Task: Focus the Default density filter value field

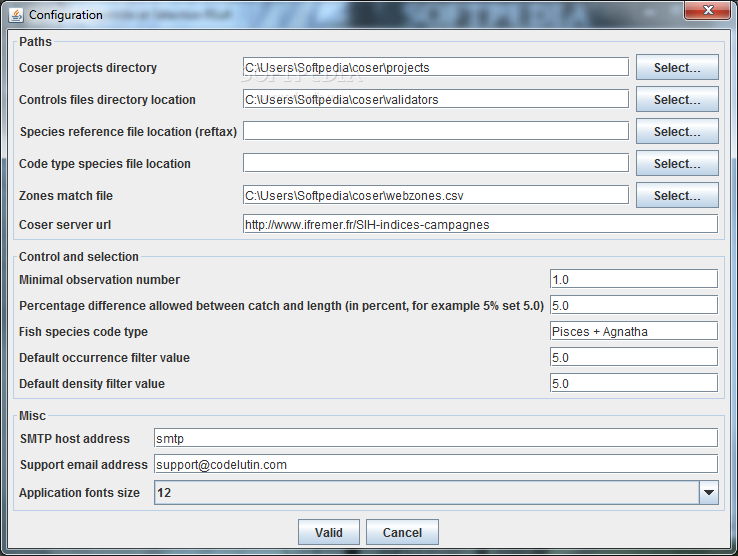Action: (x=634, y=383)
